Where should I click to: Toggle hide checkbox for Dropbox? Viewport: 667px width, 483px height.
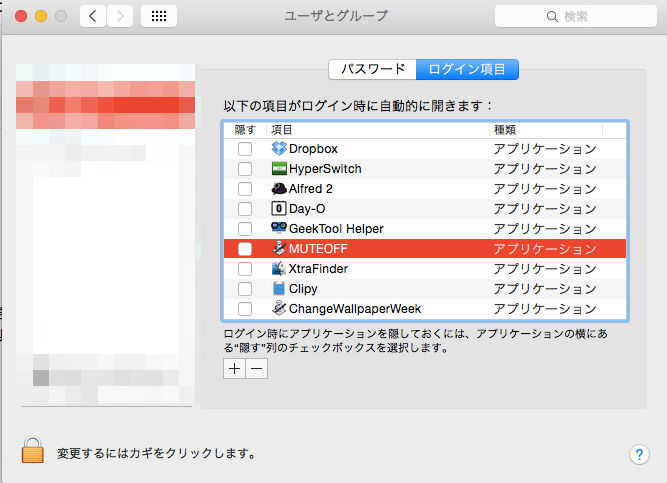pyautogui.click(x=245, y=149)
